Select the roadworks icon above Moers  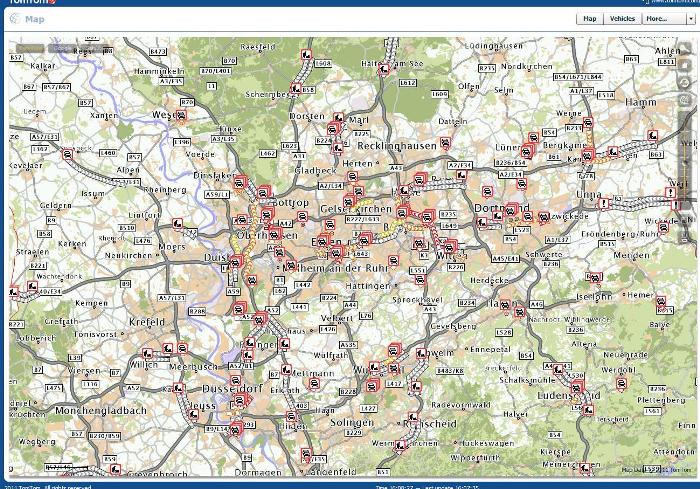click(177, 223)
